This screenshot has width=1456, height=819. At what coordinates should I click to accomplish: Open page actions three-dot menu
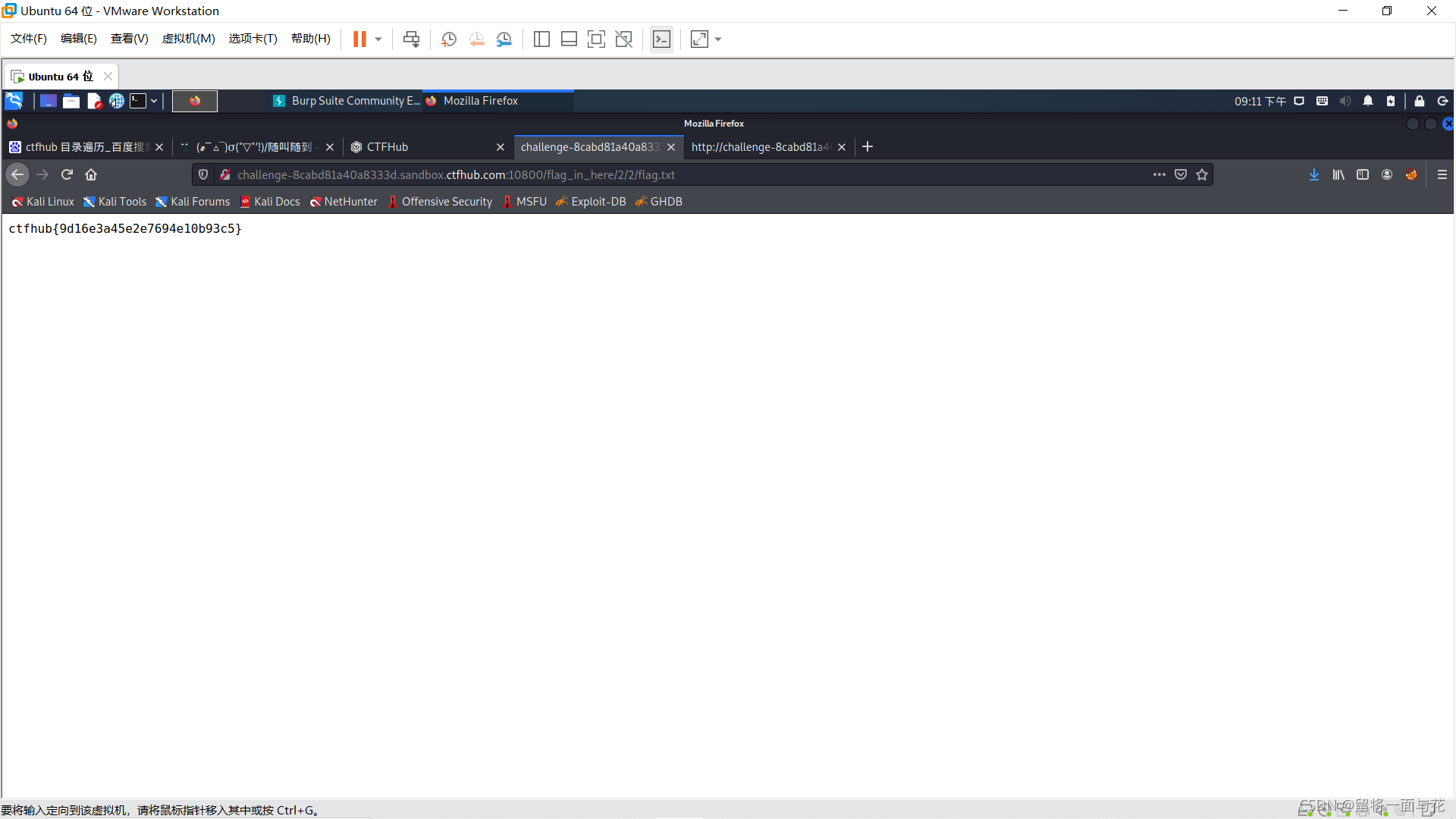(x=1159, y=174)
